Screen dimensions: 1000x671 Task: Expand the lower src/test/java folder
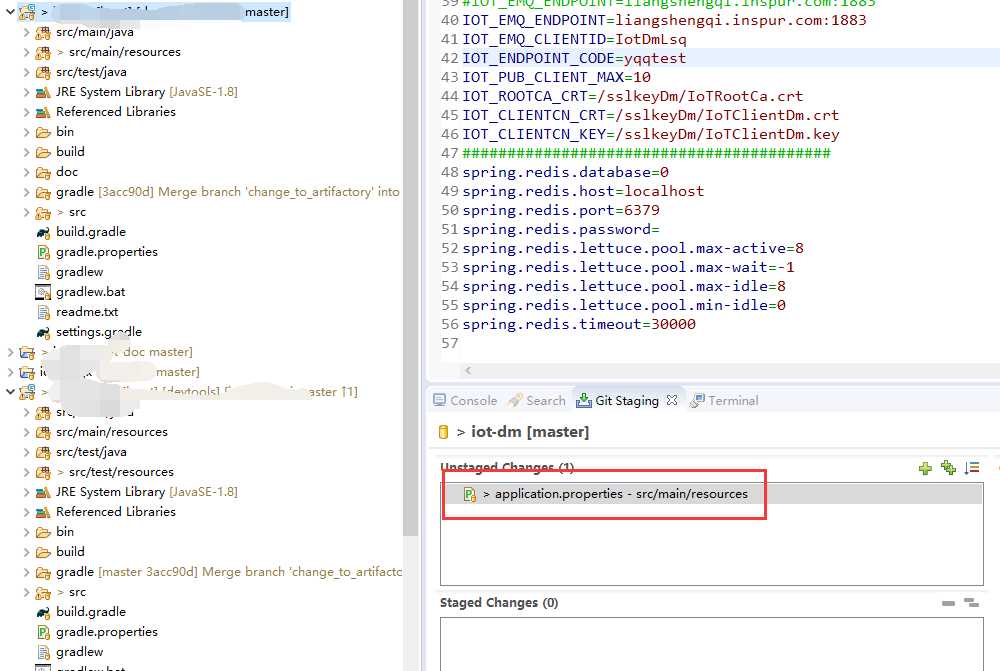click(x=26, y=452)
